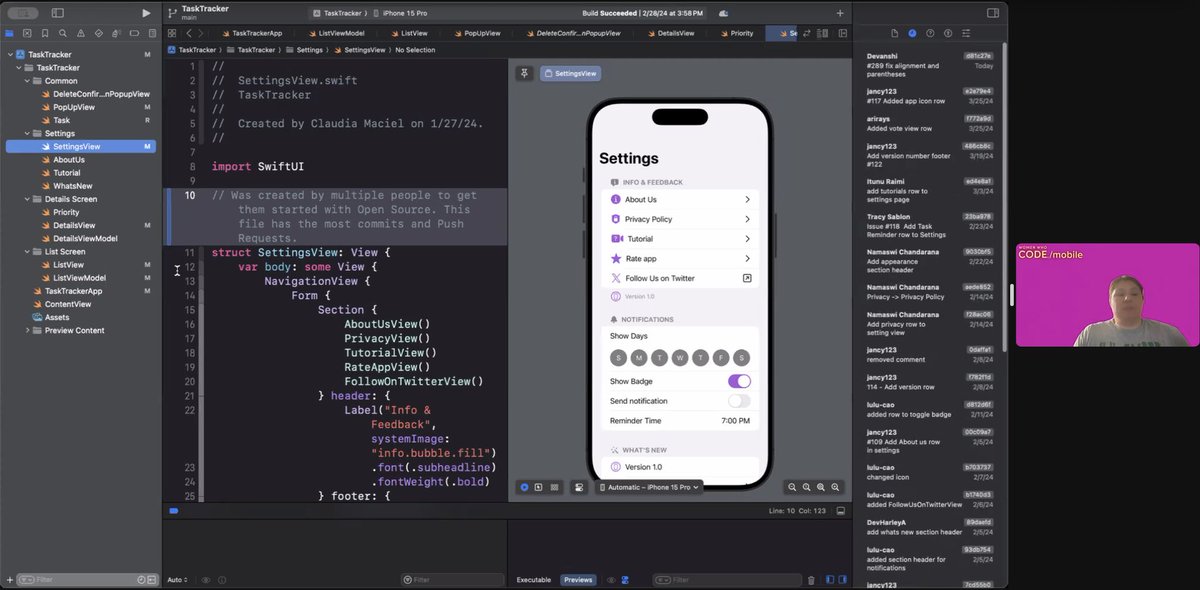
Task: Open the test navigator diamond icon
Action: [x=98, y=33]
